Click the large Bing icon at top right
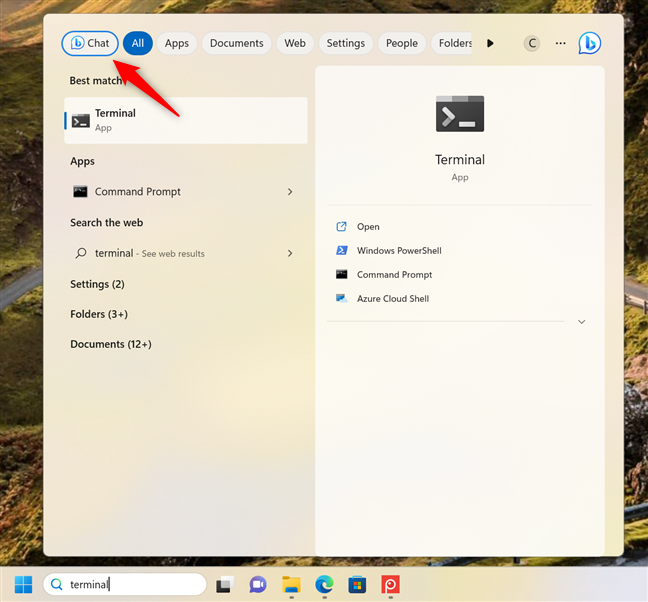Image resolution: width=648 pixels, height=602 pixels. point(589,43)
